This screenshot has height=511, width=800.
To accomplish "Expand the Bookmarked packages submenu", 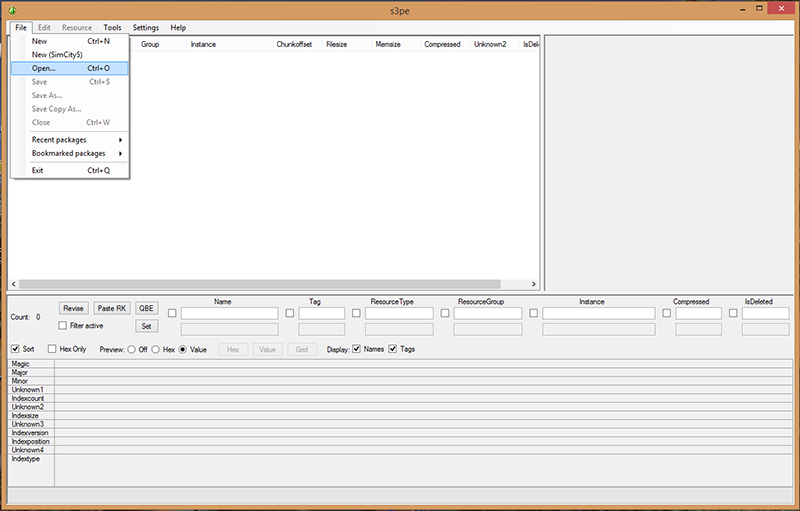I will coord(69,153).
